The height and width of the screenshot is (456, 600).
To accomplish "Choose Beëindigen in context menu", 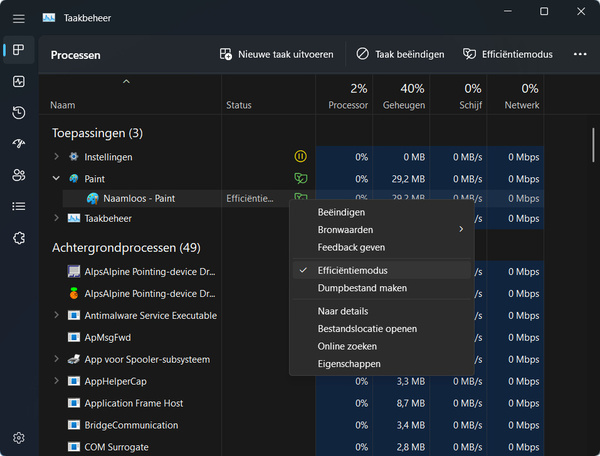I will (x=382, y=212).
